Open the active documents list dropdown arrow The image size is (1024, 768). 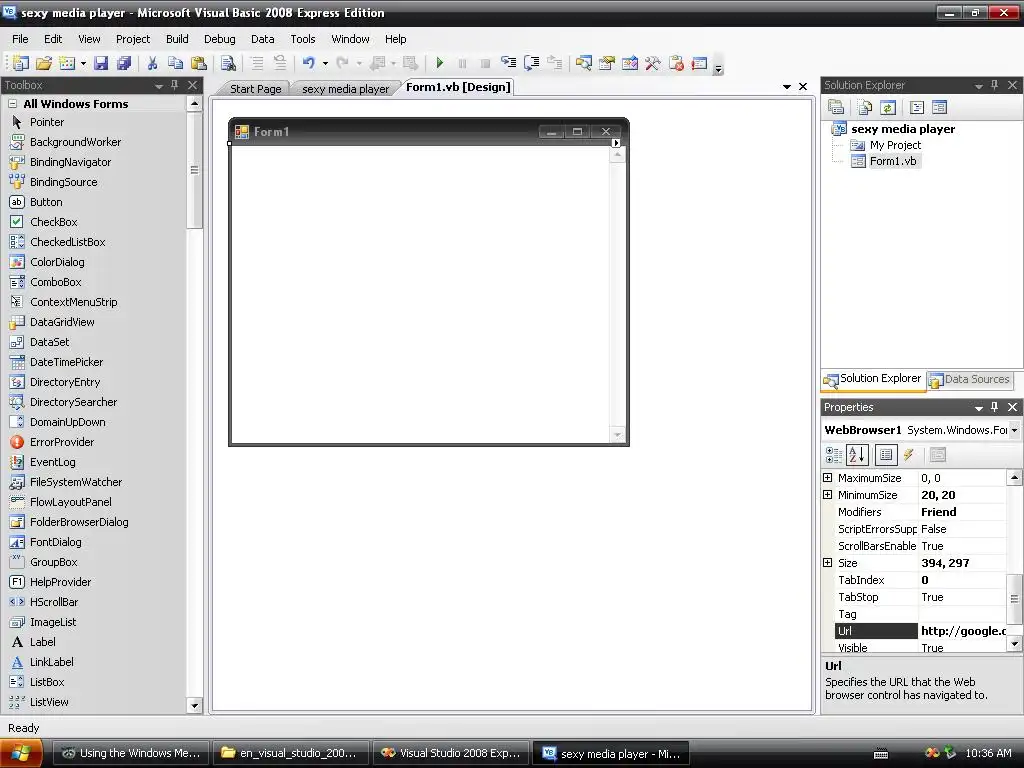(x=787, y=87)
